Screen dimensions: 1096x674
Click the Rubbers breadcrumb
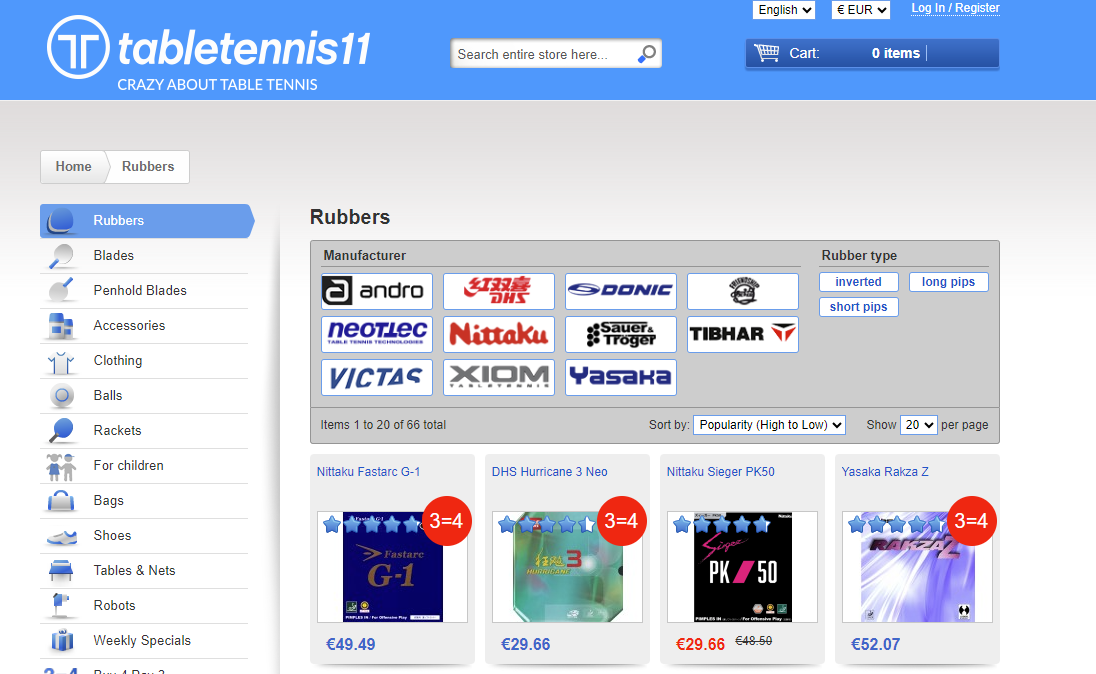click(148, 166)
